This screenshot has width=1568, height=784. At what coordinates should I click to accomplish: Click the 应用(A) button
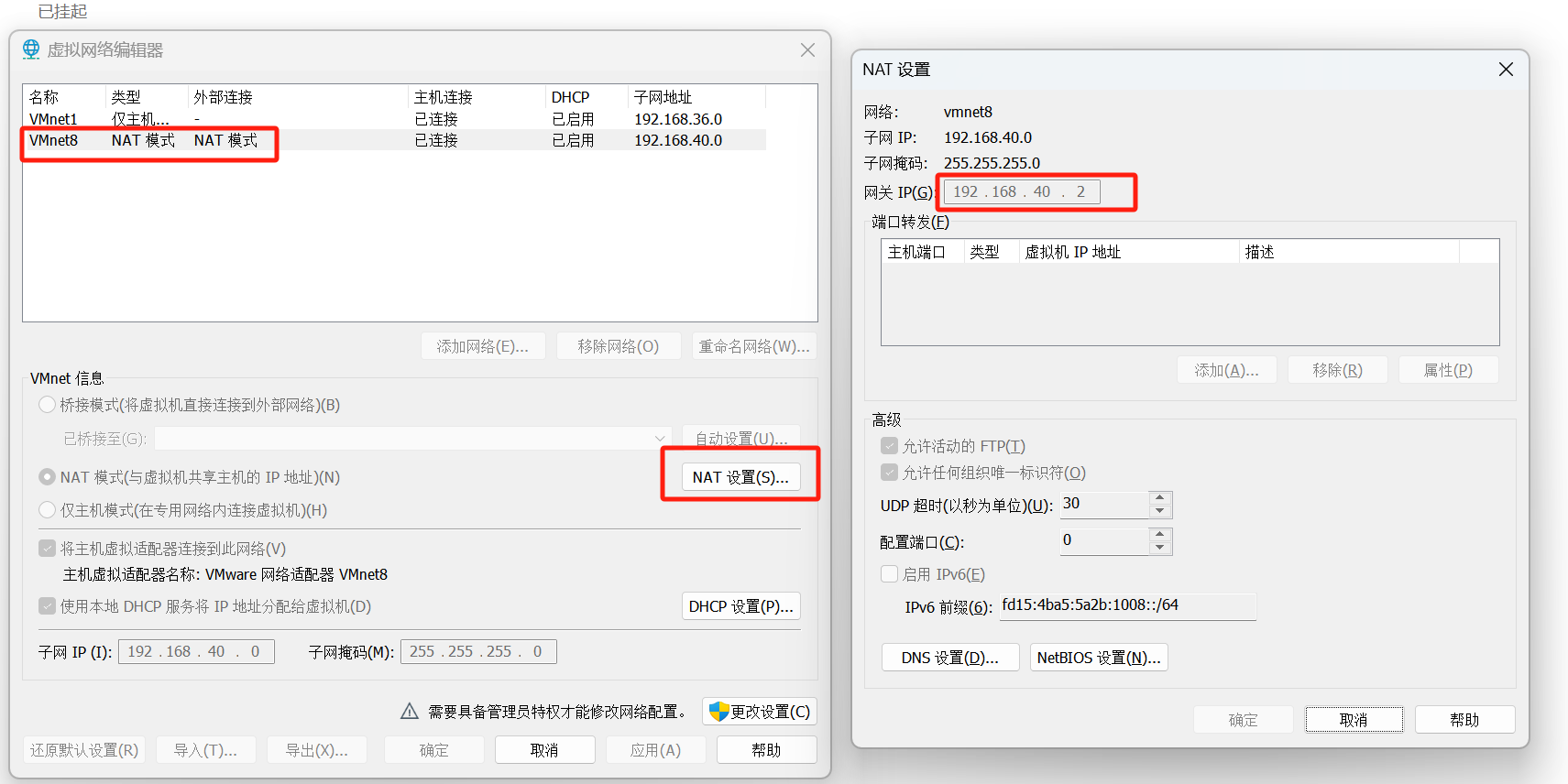(x=656, y=750)
